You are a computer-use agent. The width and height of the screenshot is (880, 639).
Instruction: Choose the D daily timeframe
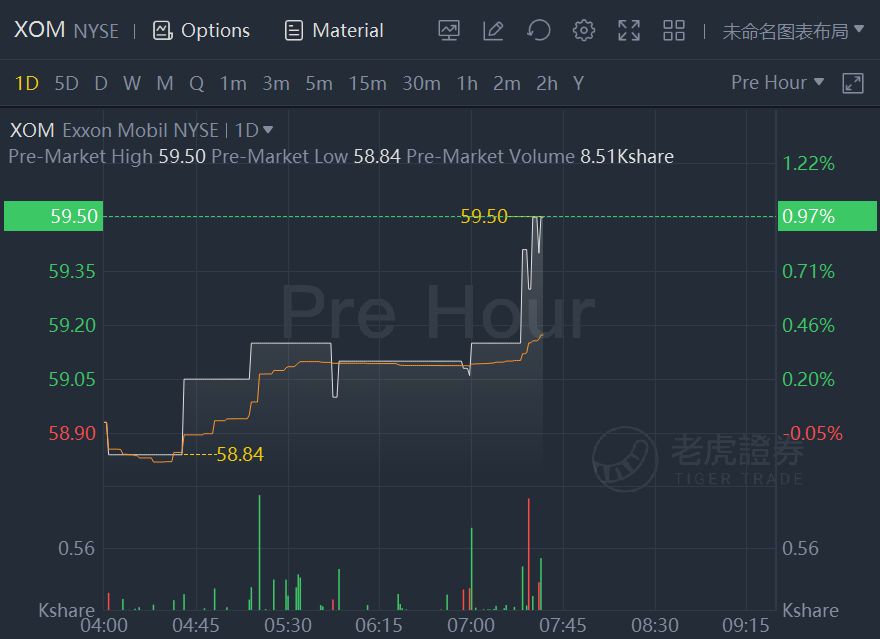[x=101, y=84]
